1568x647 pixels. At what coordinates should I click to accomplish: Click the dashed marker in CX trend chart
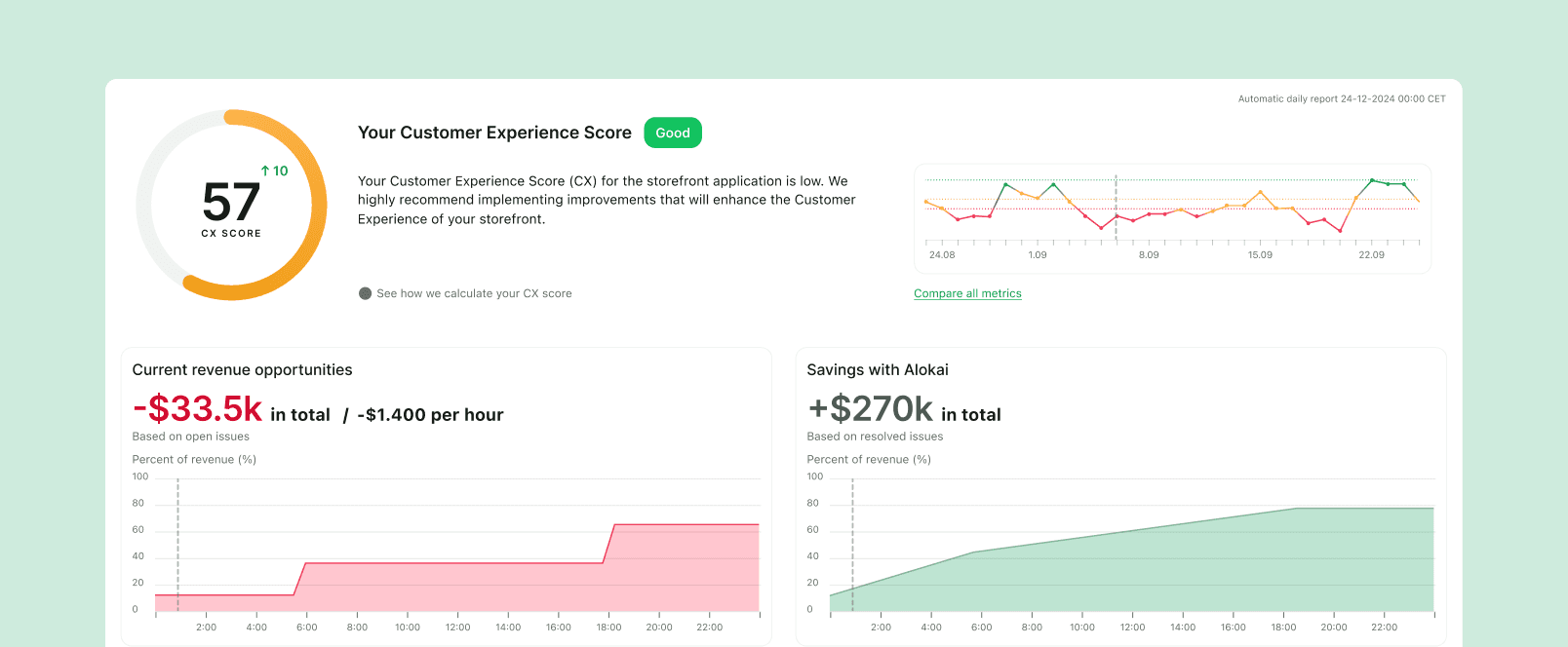pos(1116,209)
